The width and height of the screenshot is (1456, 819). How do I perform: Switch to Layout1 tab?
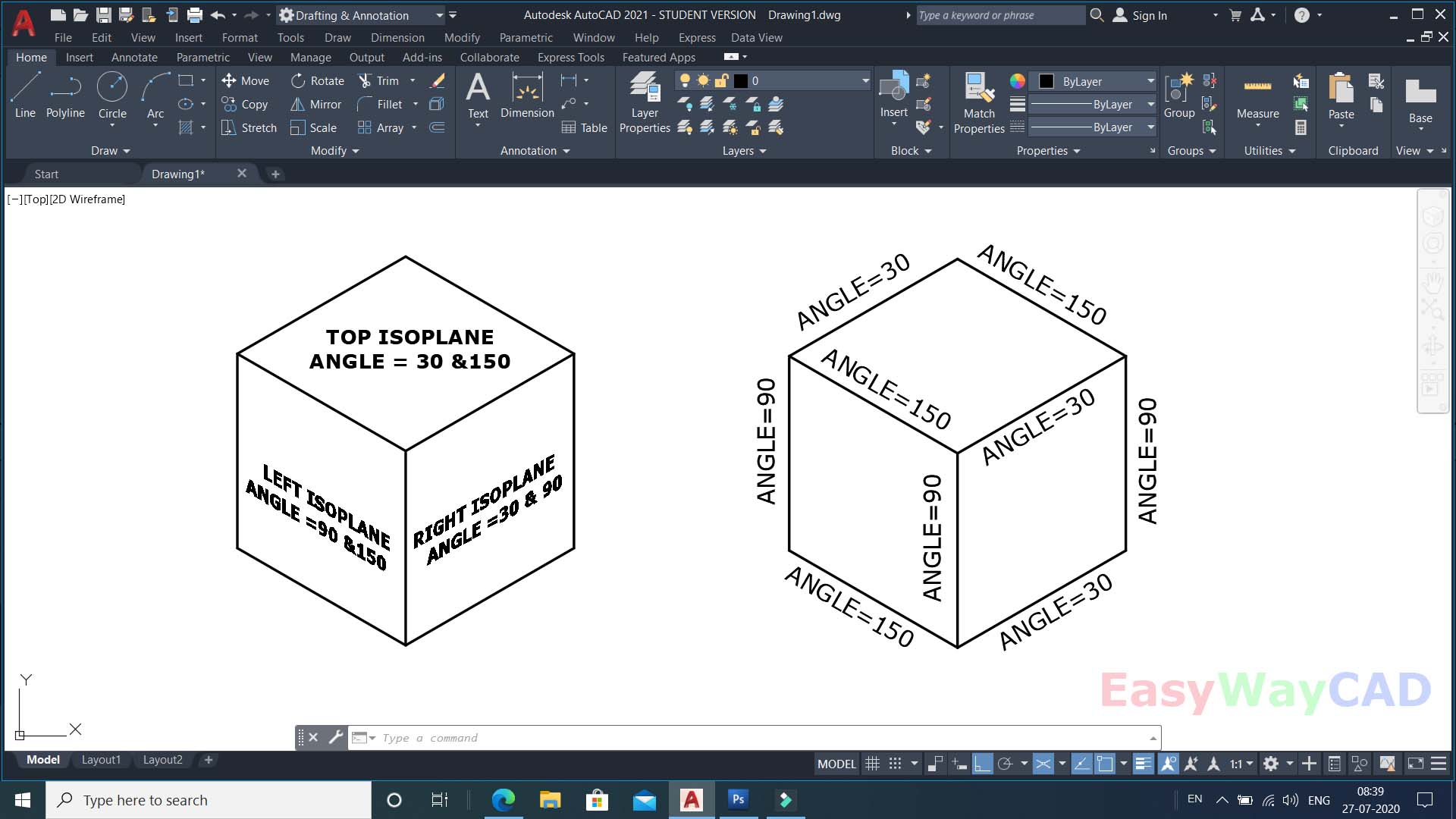[101, 760]
